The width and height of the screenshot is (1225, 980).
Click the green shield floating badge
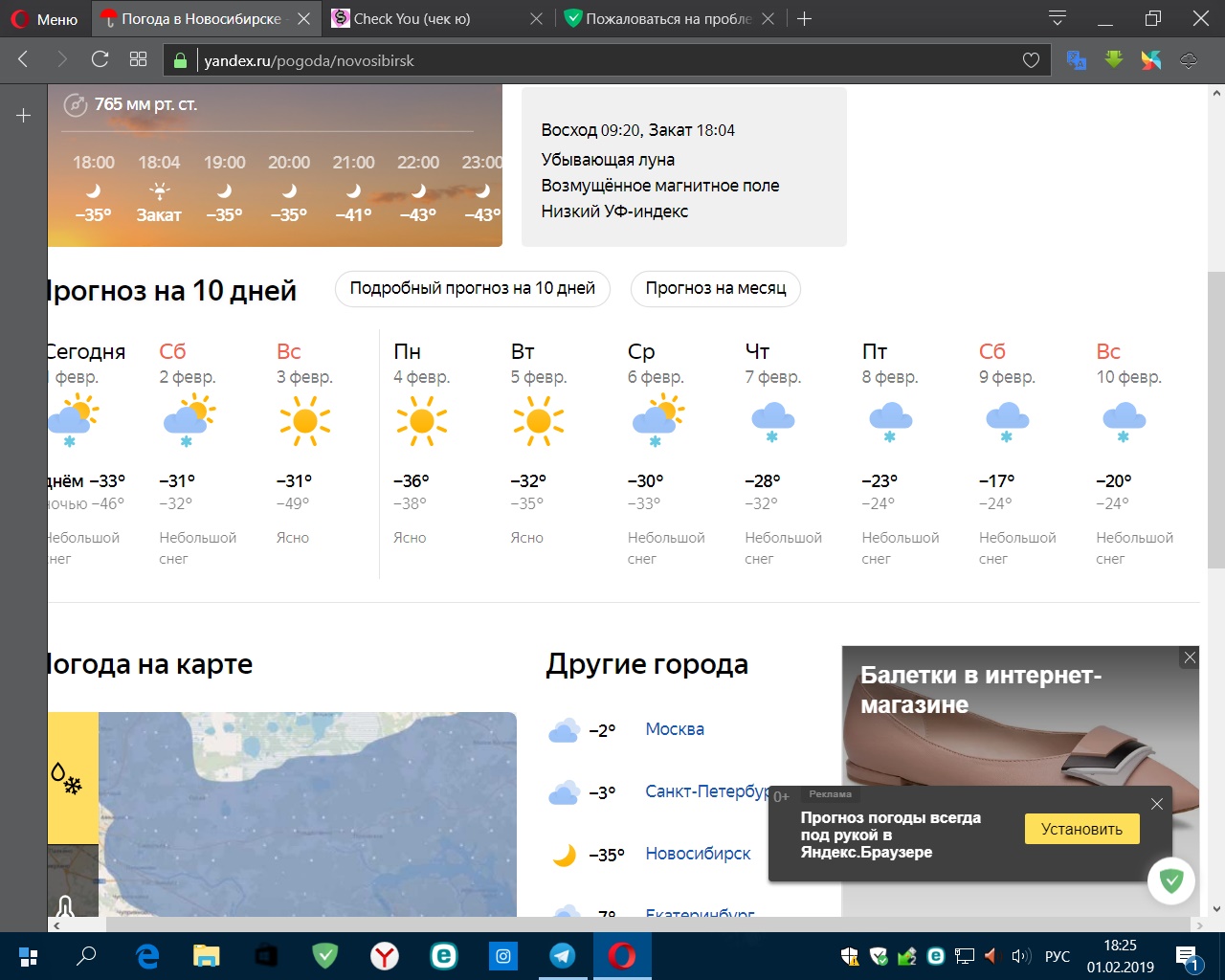click(1171, 880)
